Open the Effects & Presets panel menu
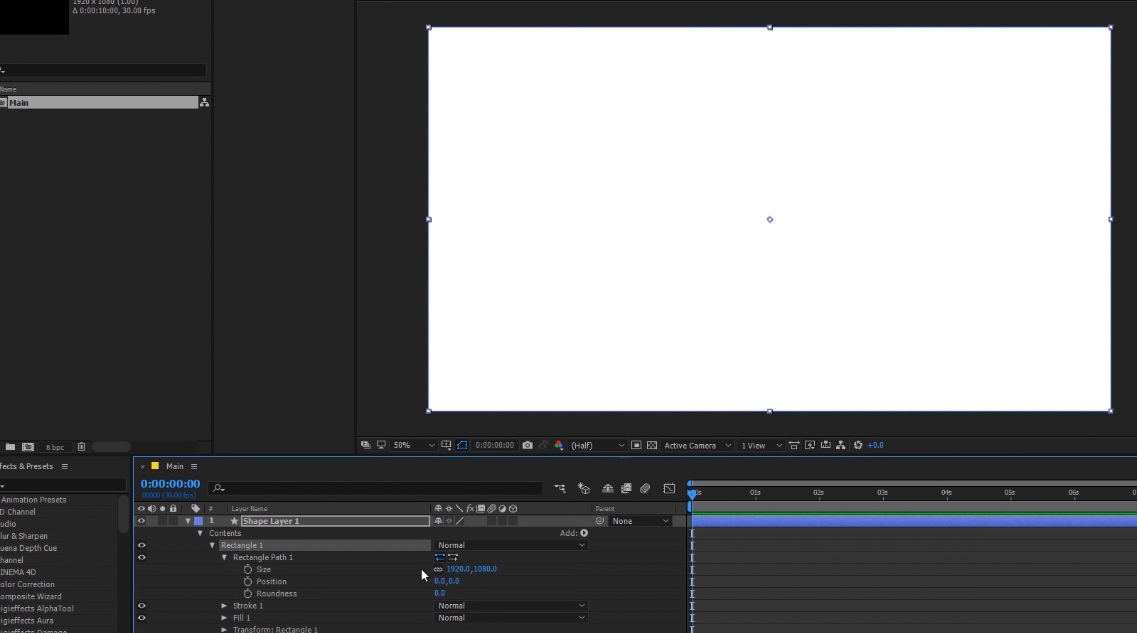 [x=65, y=466]
